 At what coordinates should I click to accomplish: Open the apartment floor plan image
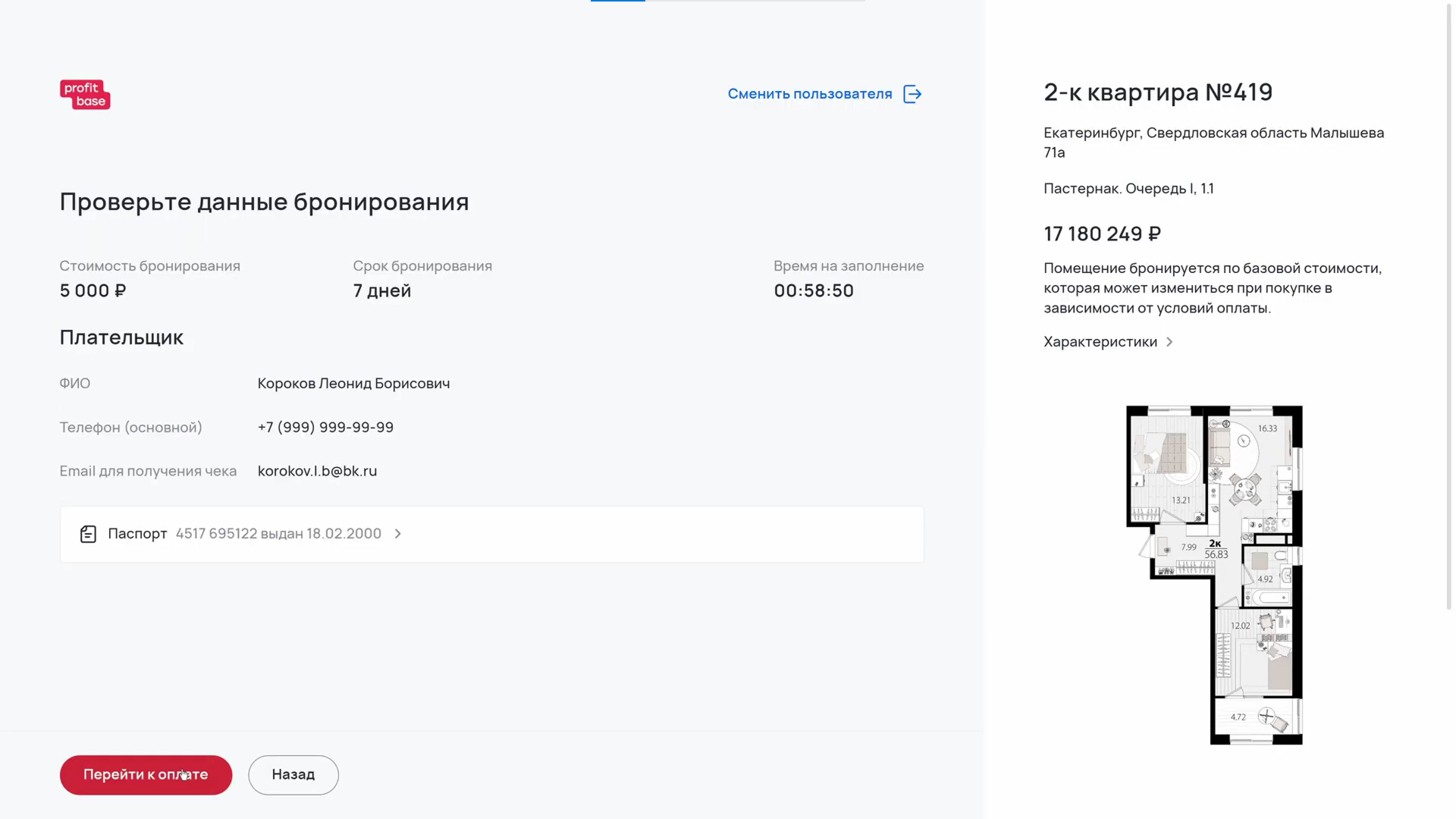[1213, 575]
